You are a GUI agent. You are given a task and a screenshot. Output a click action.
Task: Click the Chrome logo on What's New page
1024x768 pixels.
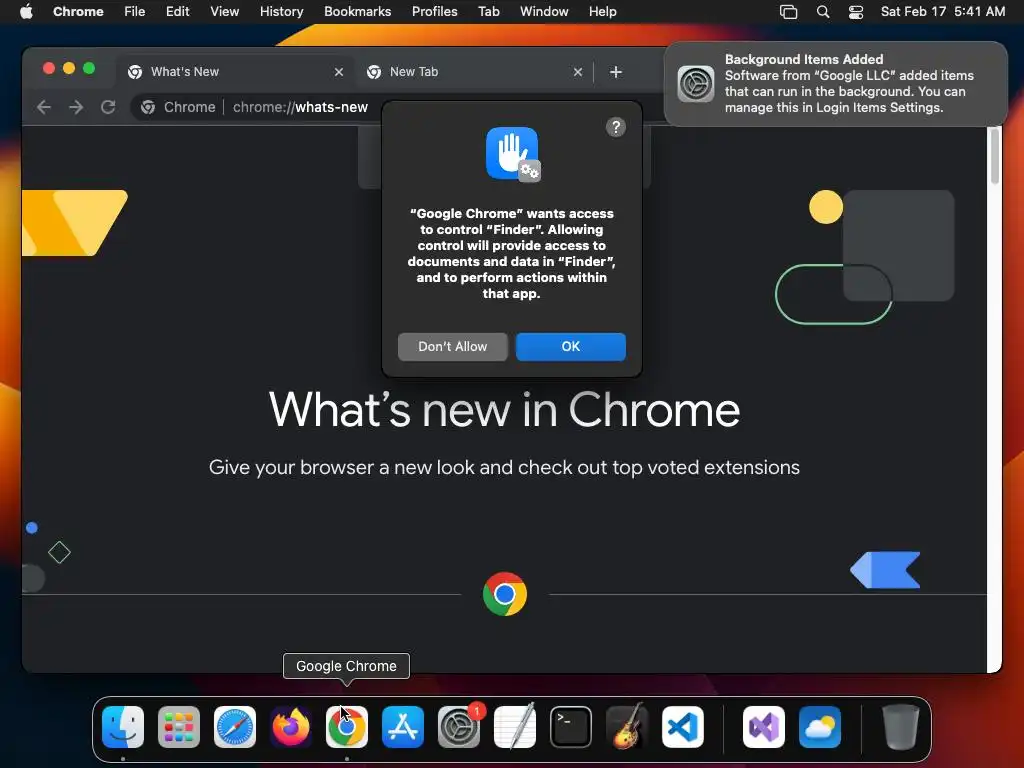point(505,594)
